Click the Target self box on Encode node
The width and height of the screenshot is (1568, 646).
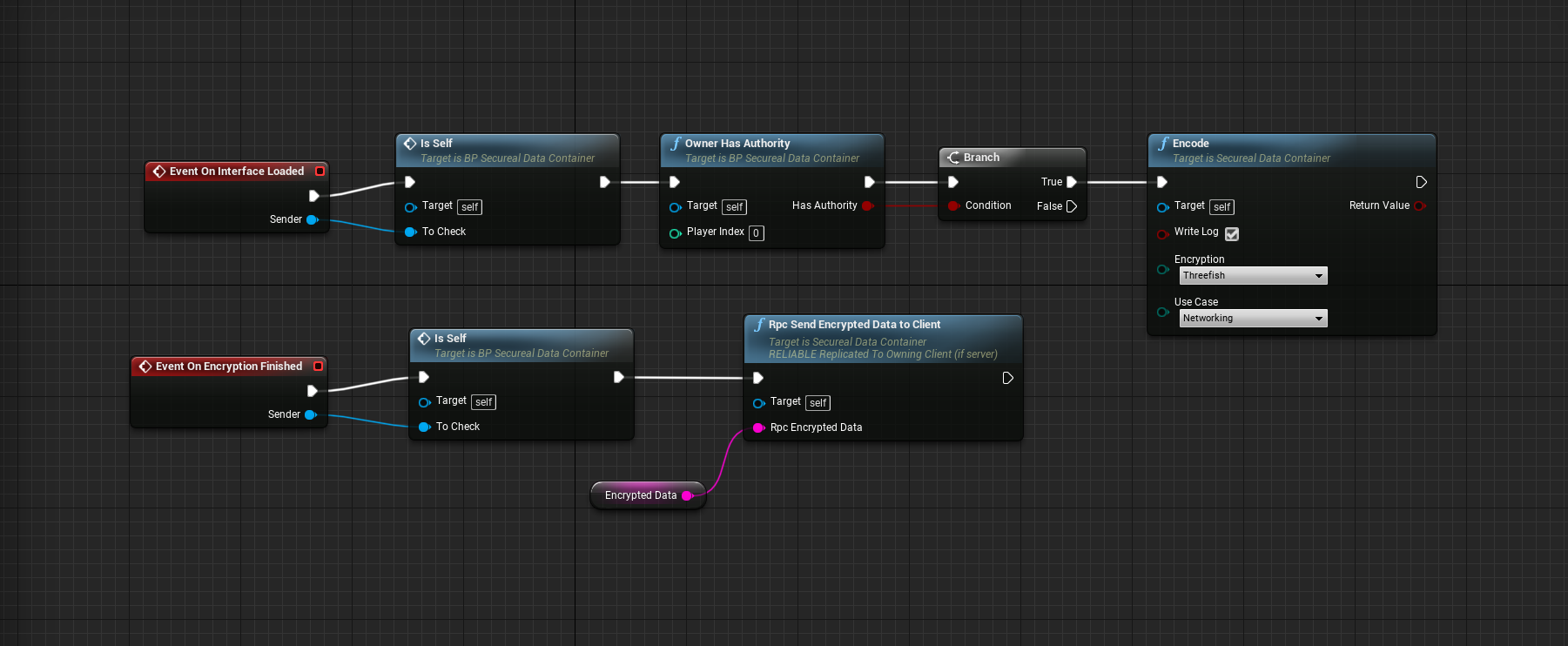[x=1221, y=207]
